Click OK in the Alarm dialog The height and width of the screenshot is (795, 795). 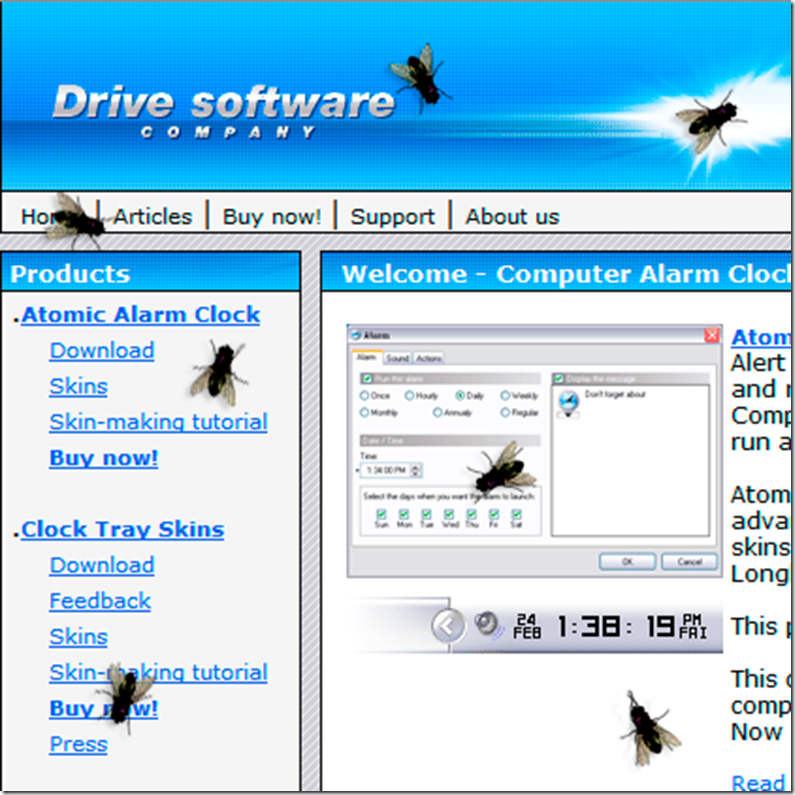(x=627, y=562)
